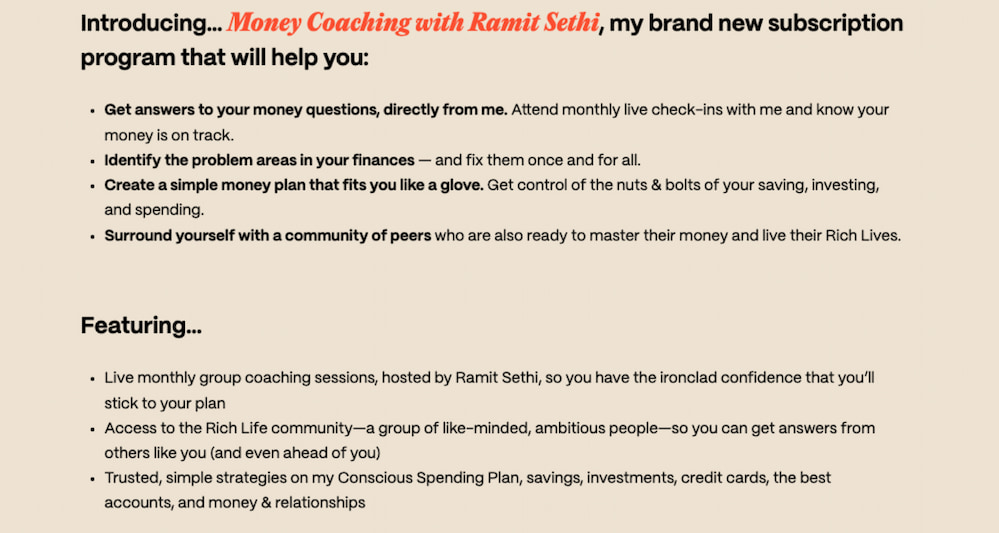999x533 pixels.
Task: Click the line 'accounts, and money & relationships'
Action: [234, 503]
